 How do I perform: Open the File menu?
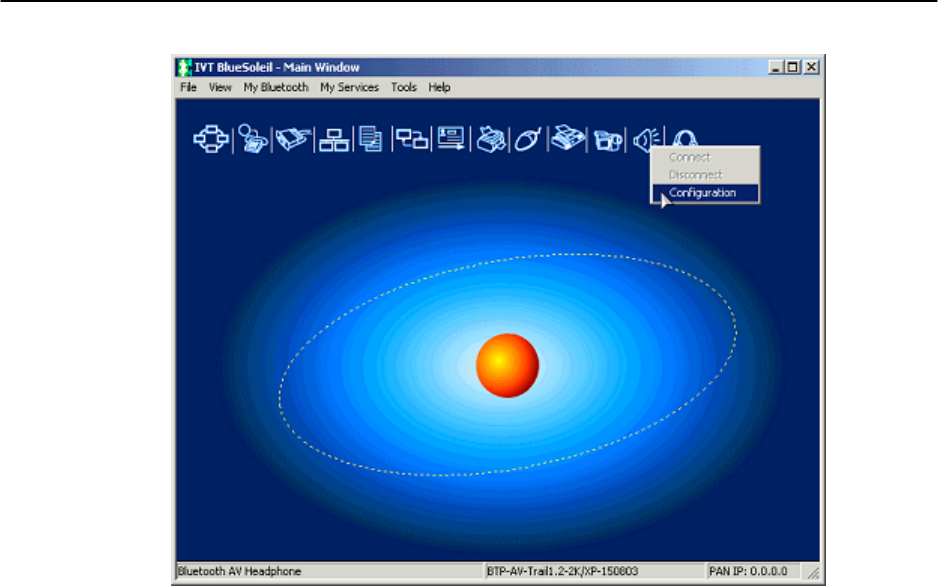coord(188,87)
